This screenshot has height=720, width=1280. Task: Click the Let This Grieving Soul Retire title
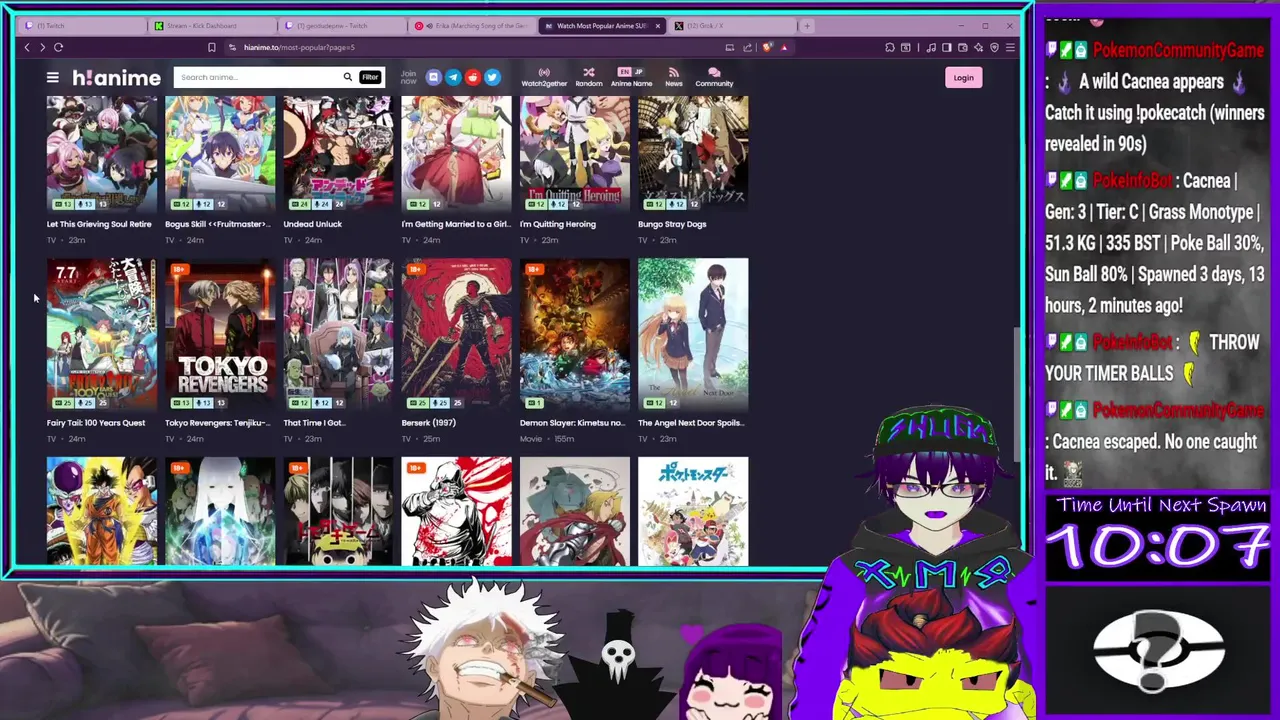(x=99, y=224)
